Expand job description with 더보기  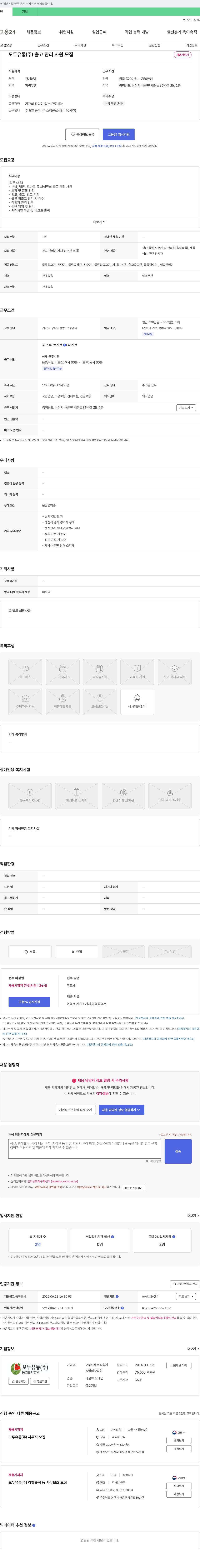click(x=100, y=222)
